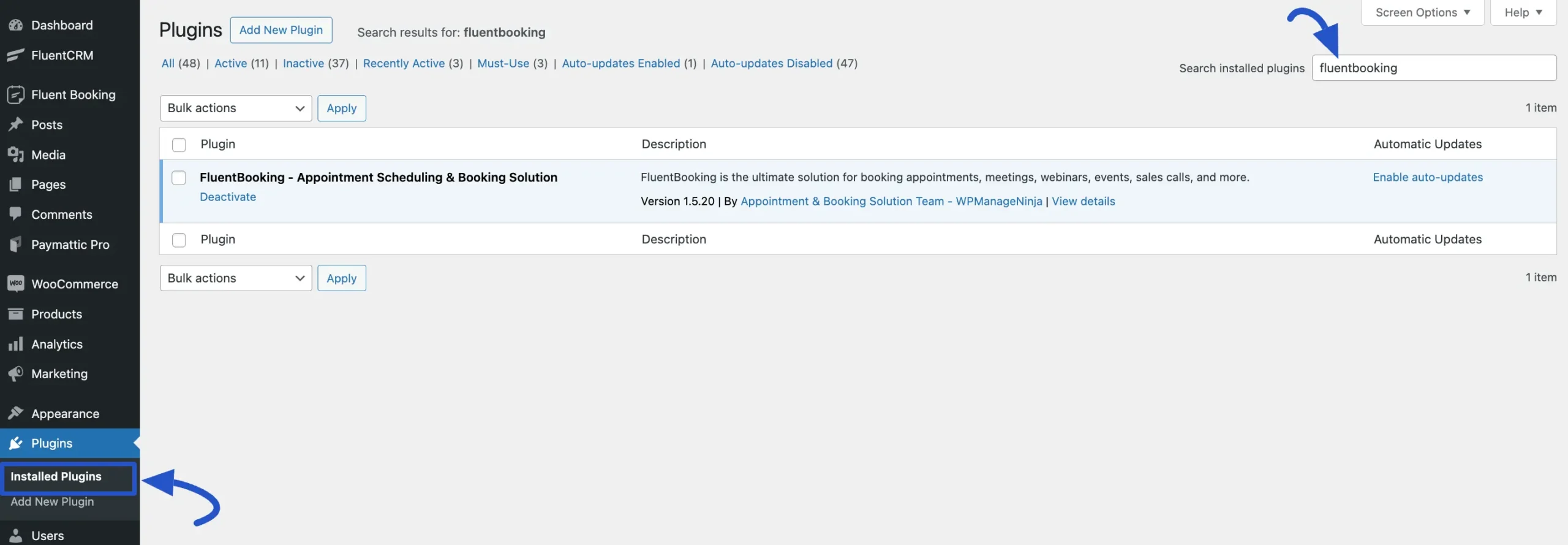This screenshot has height=545, width=1568.
Task: Click the Appearance paintbrush icon
Action: pos(15,413)
